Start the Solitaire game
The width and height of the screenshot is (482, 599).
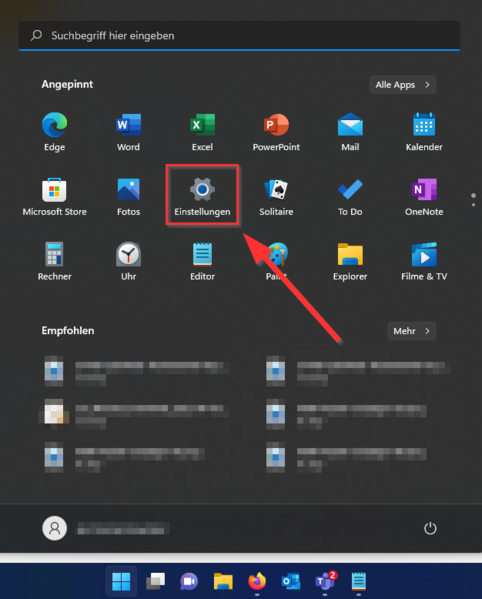276,196
